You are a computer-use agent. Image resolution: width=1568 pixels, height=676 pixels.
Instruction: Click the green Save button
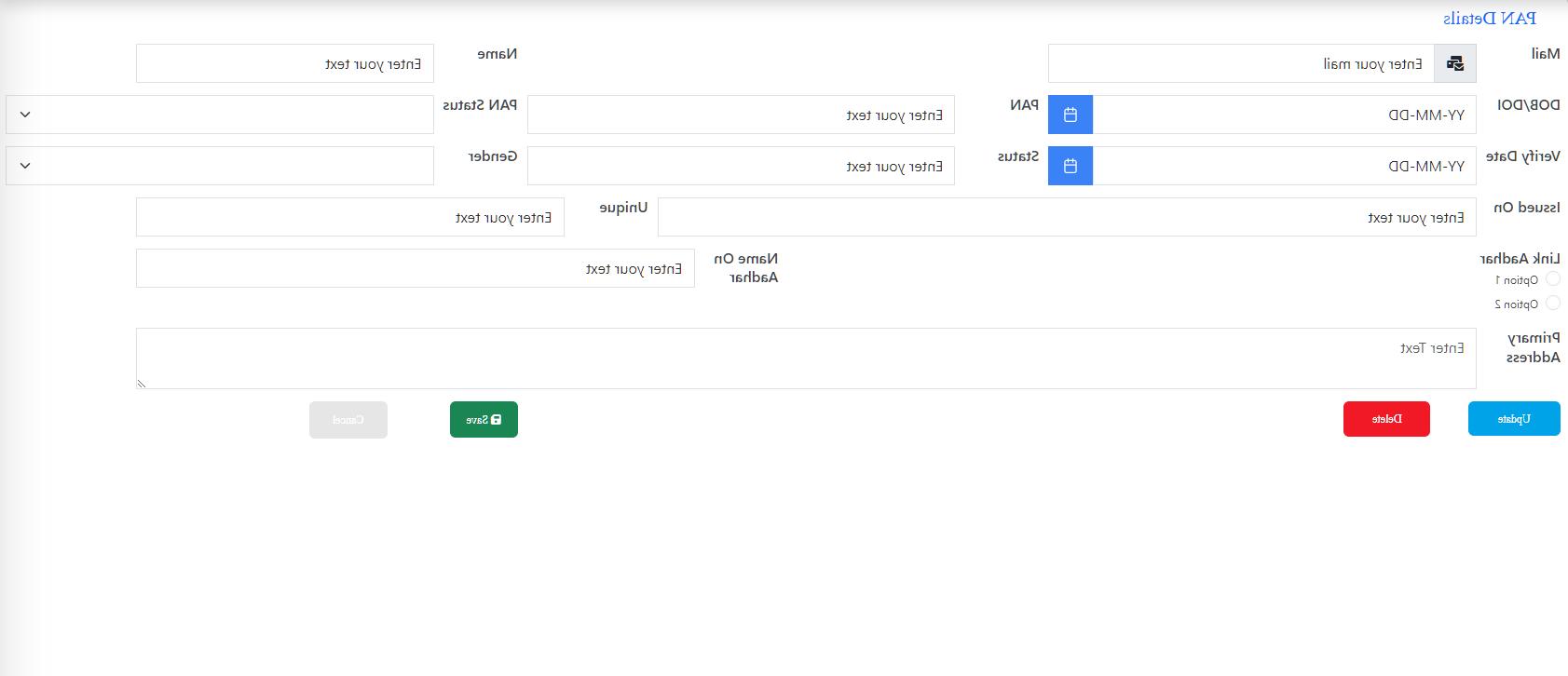[x=484, y=420]
